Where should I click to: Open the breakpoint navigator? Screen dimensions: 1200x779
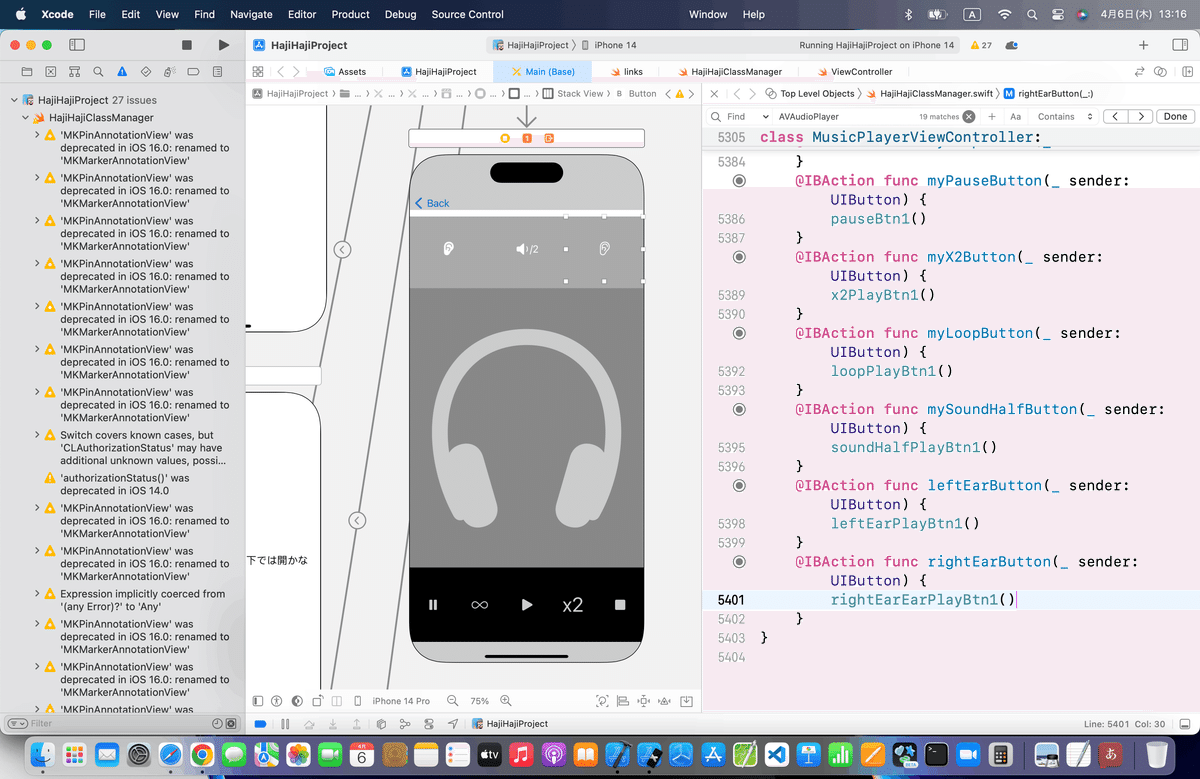(x=194, y=72)
